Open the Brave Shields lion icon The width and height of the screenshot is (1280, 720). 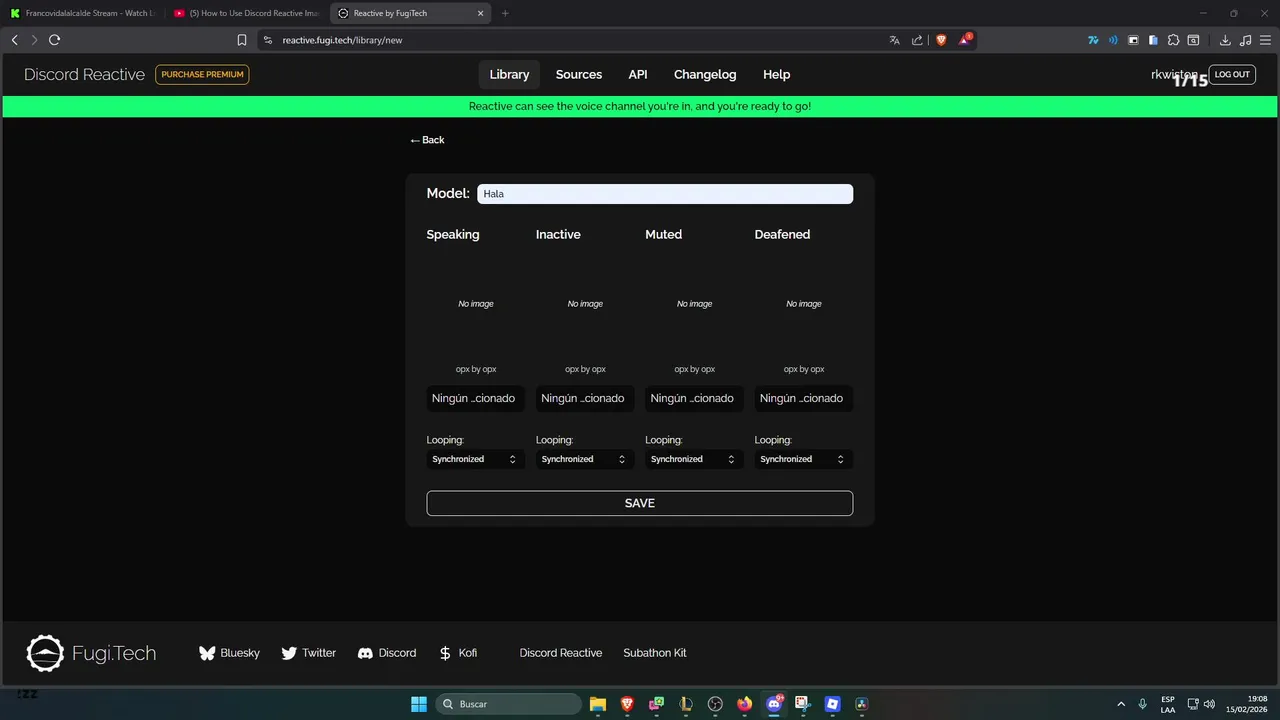click(941, 40)
